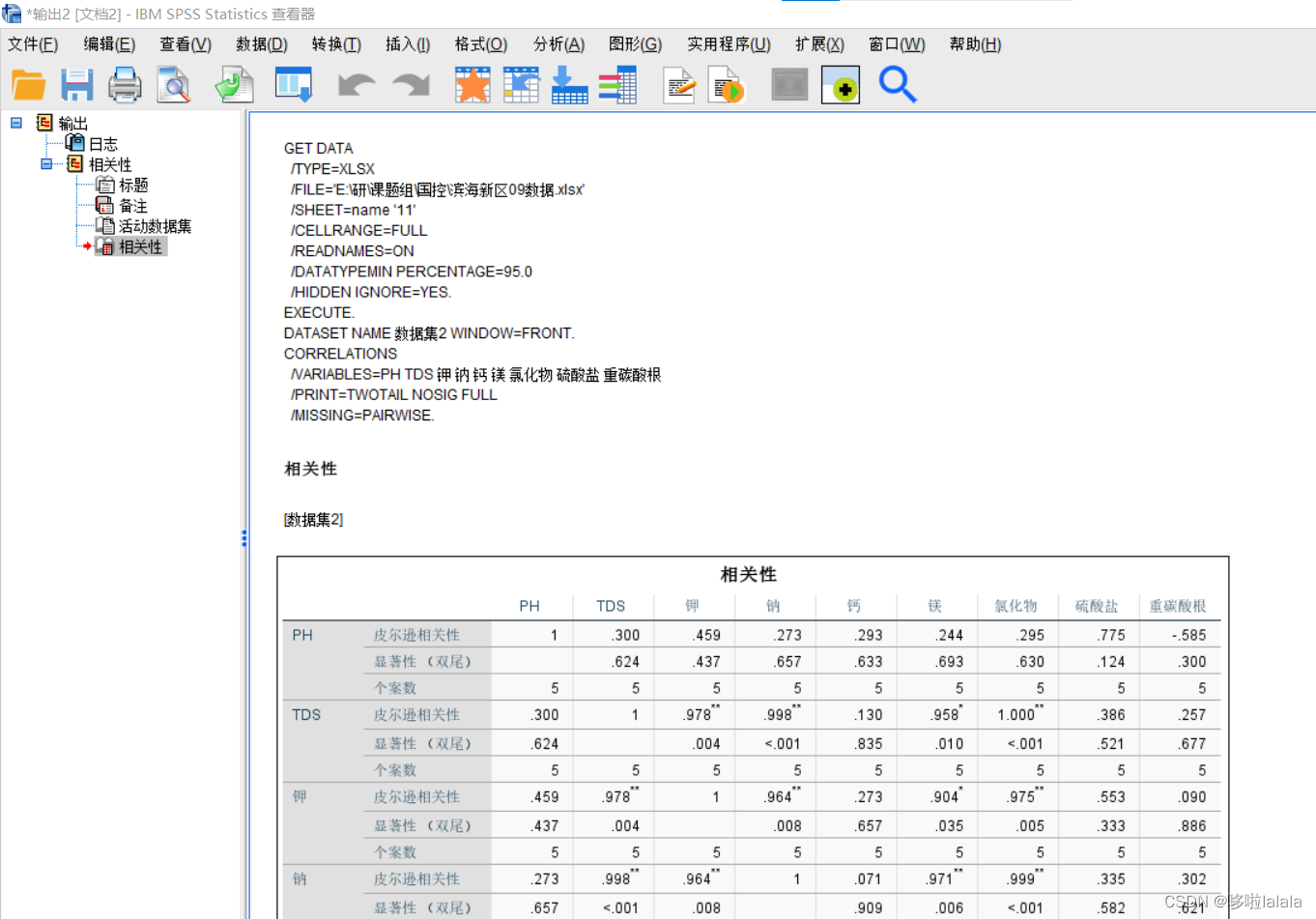The width and height of the screenshot is (1316, 919).
Task: Select the 备注 outline entry
Action: 133,205
